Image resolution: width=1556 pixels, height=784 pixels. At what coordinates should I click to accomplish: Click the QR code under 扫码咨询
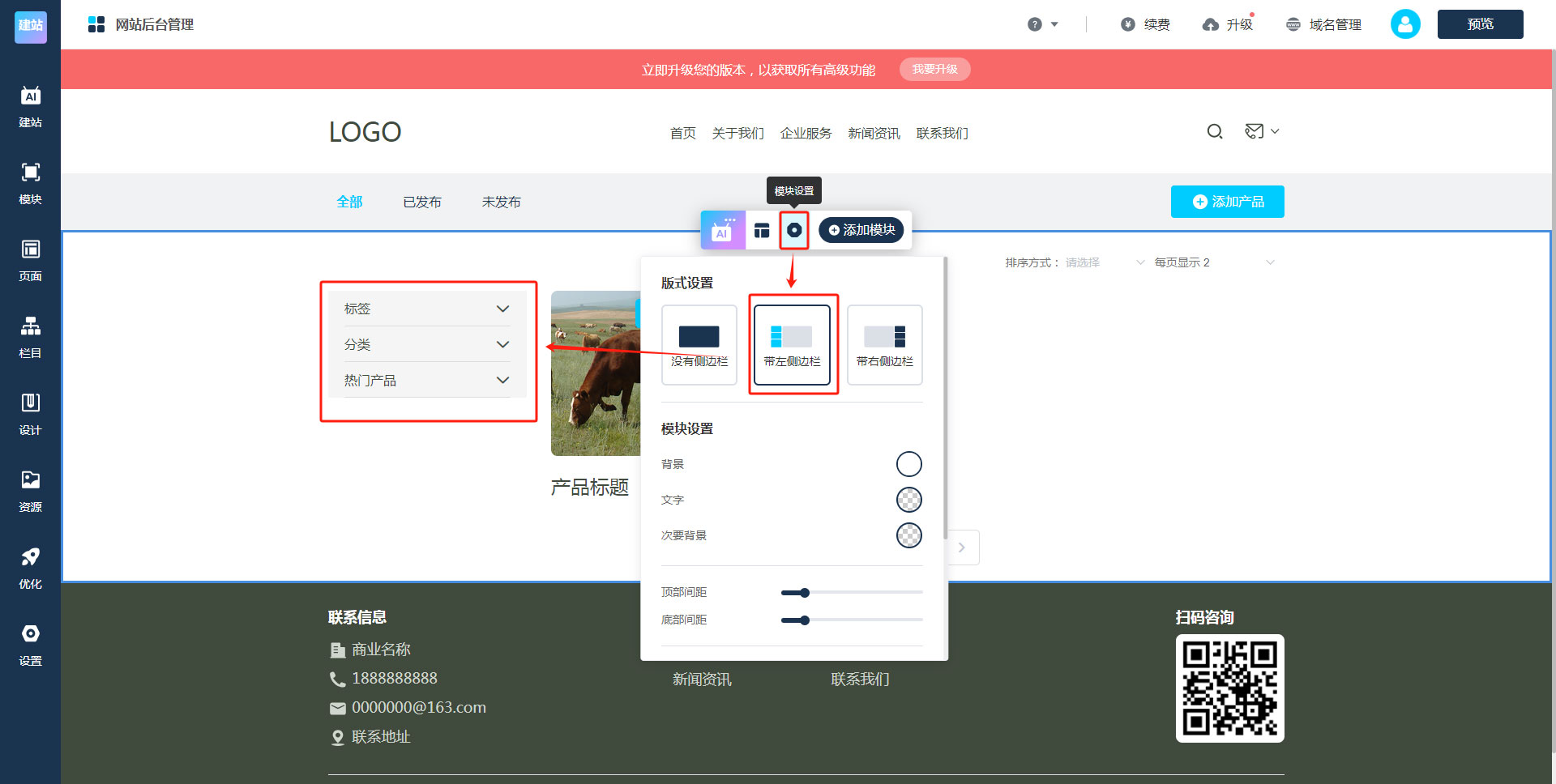coord(1229,688)
